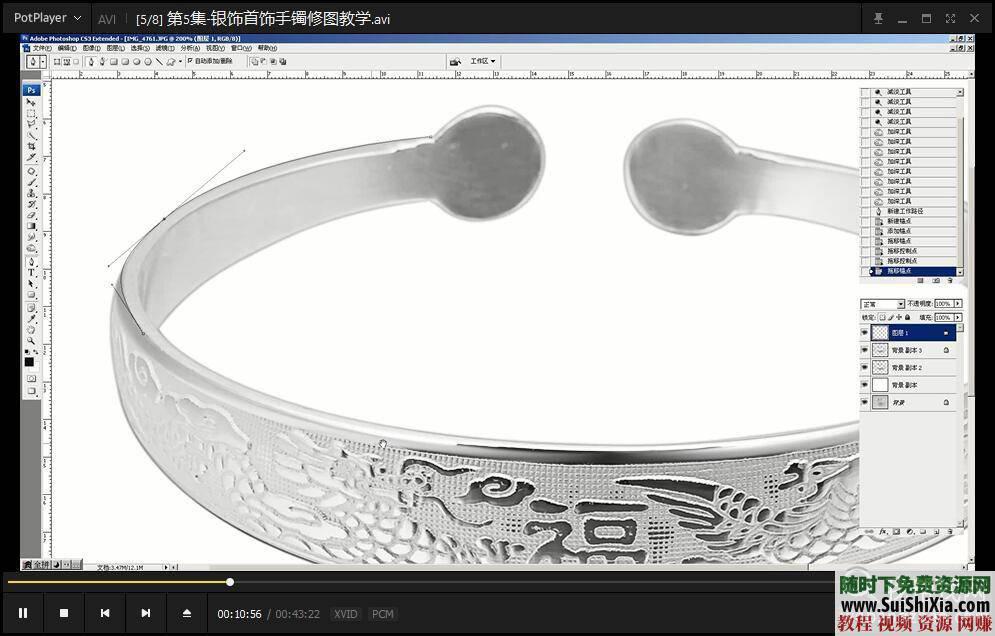Click the eject/open file icon
The image size is (995, 636).
187,613
